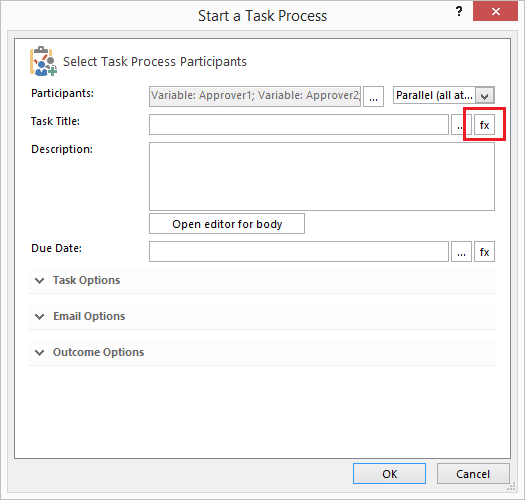Screen dimensions: 525x500
Task: Expand the Email Options section
Action: 89,316
